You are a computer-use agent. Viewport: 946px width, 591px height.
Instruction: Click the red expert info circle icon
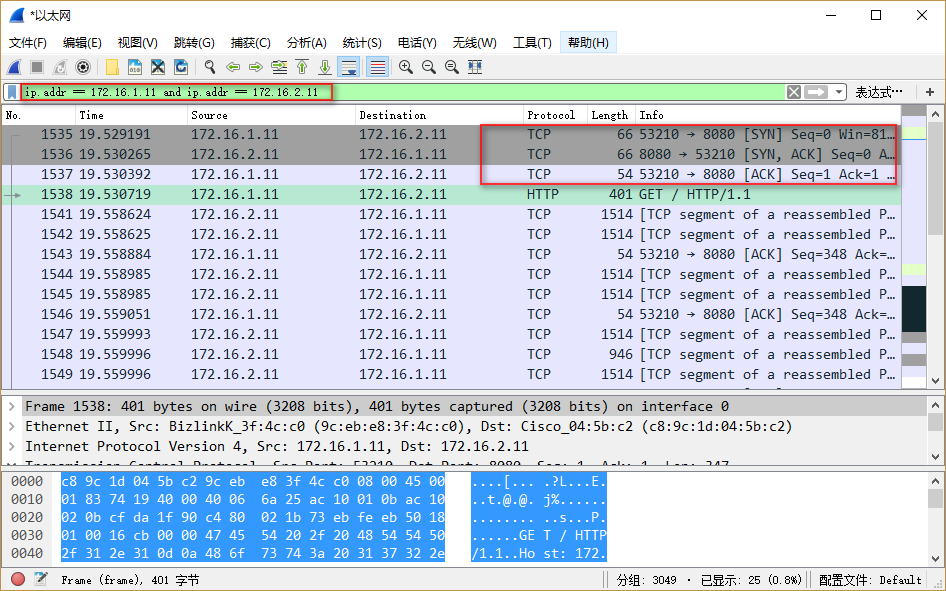pyautogui.click(x=18, y=580)
